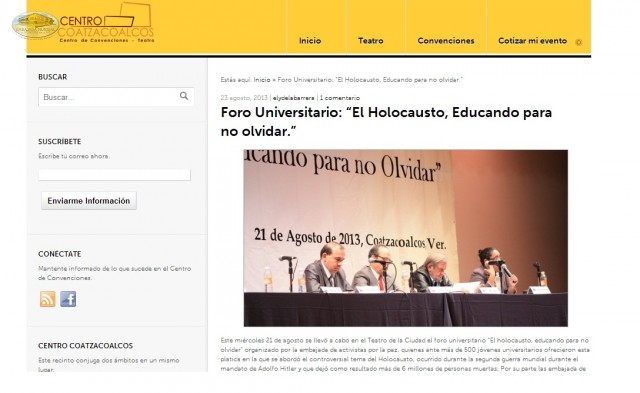Open the 1 comentario link

click(x=340, y=98)
